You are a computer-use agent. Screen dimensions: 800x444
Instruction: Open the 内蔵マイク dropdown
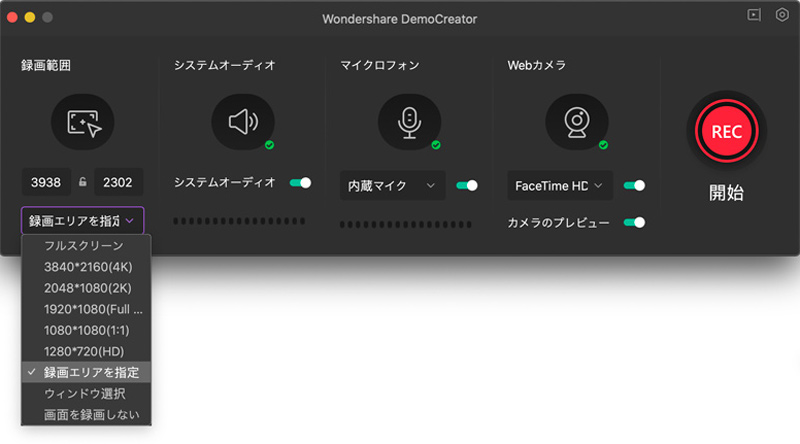392,185
